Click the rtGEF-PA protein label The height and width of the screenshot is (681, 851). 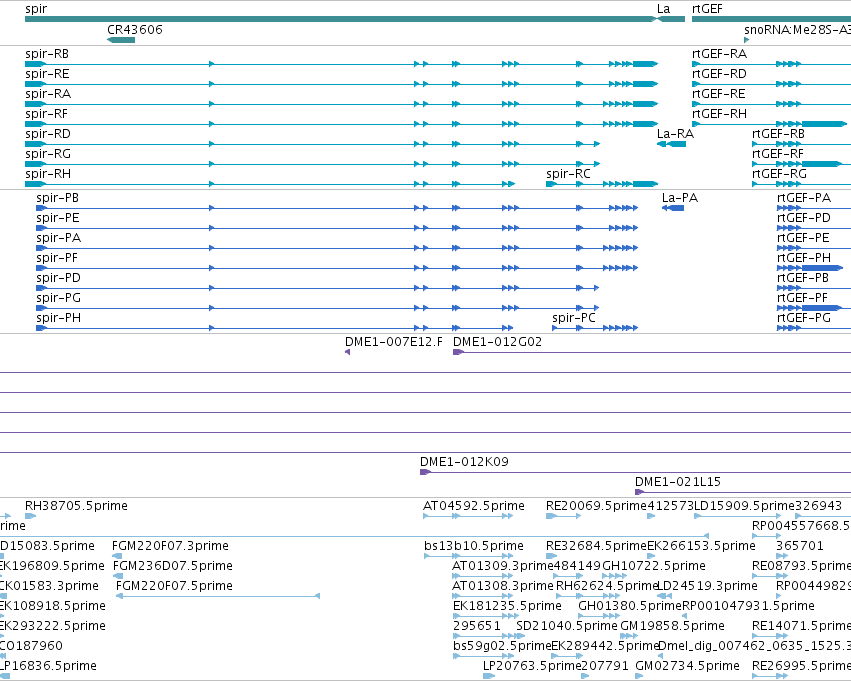click(804, 198)
